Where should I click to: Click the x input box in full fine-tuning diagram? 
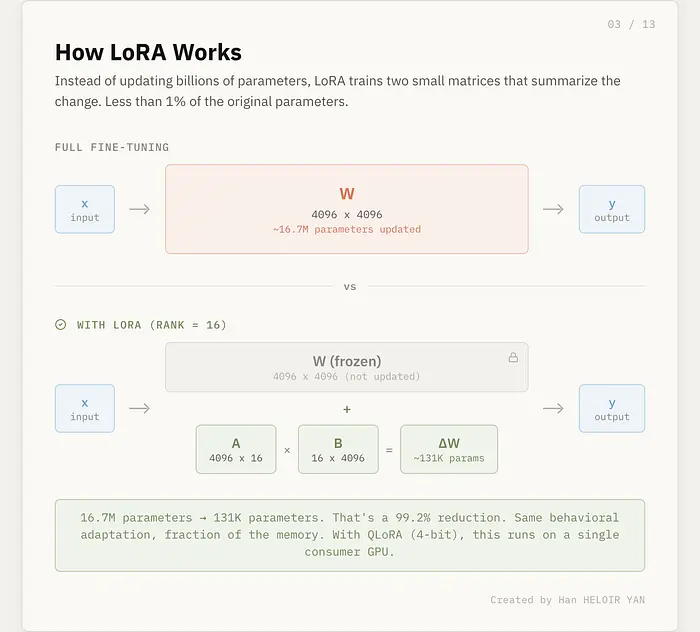[x=85, y=209]
